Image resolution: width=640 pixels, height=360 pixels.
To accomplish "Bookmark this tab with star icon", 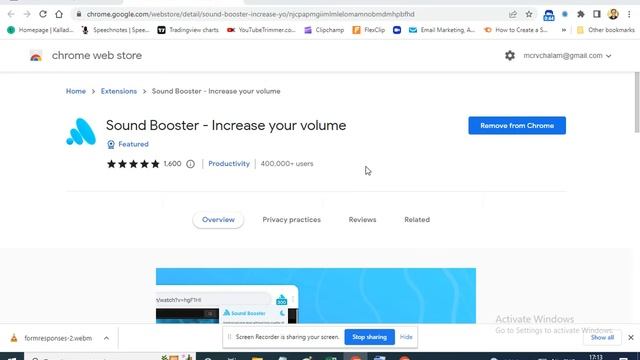I will [529, 14].
